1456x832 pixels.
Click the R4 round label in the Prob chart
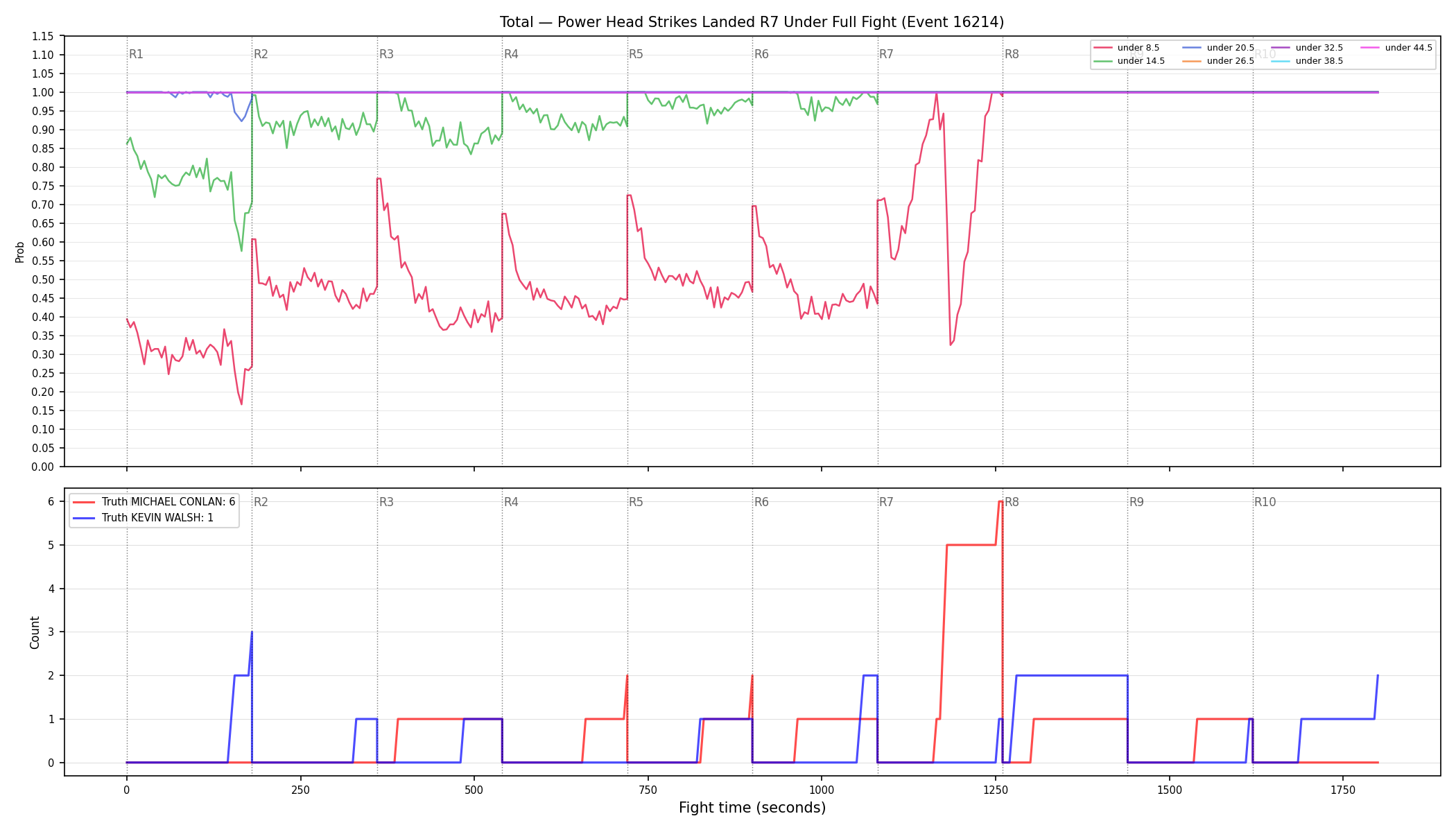click(x=511, y=54)
